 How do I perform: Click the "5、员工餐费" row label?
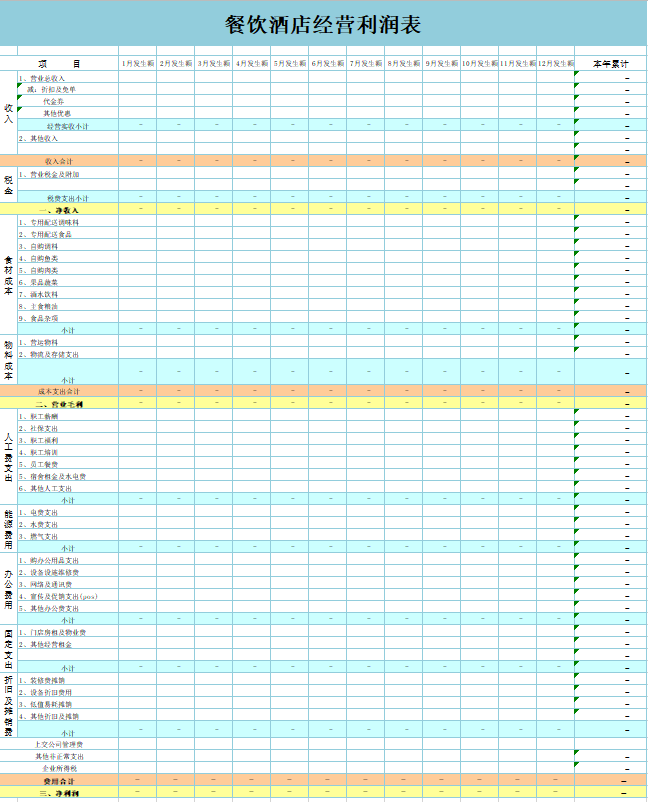point(38,464)
